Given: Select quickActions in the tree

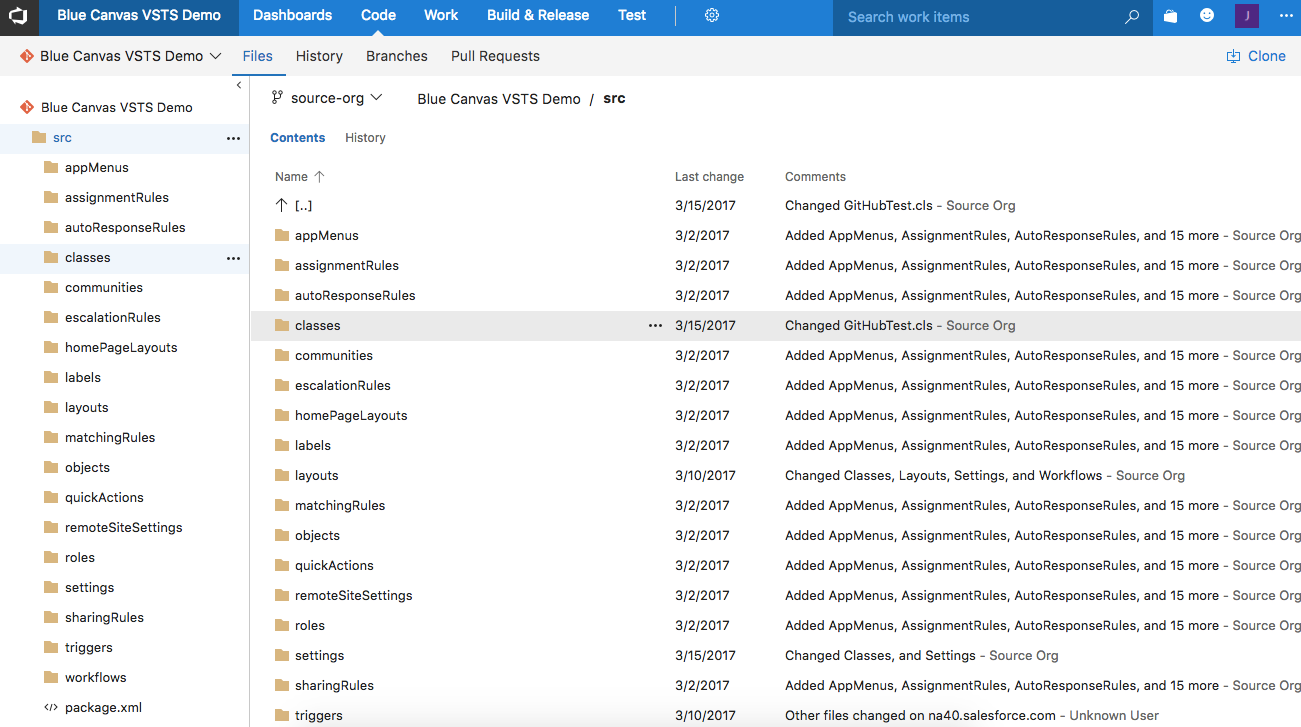Looking at the screenshot, I should pyautogui.click(x=104, y=498).
